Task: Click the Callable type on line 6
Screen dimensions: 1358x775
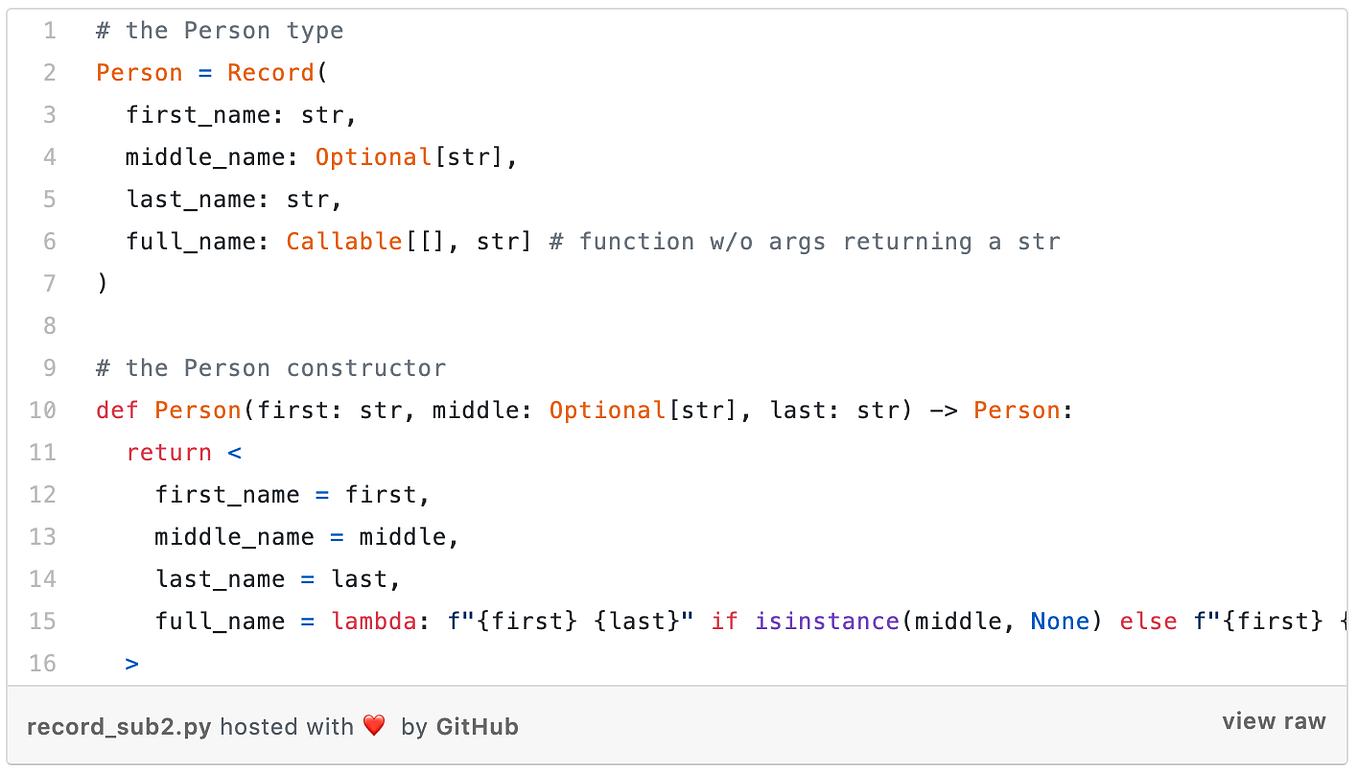Action: pyautogui.click(x=344, y=241)
